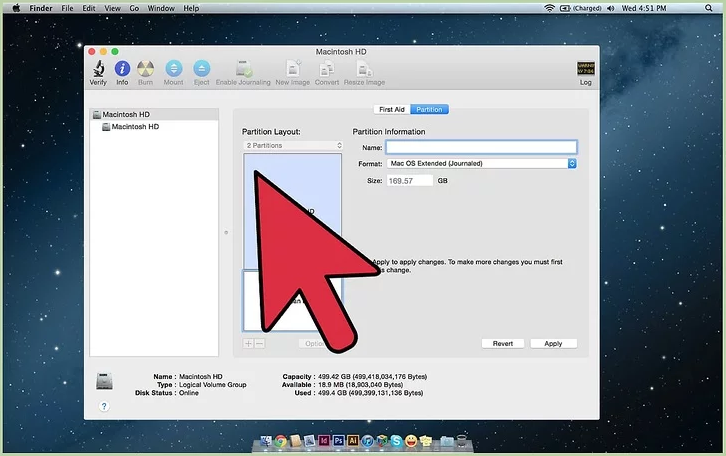Open the Go menu
Image resolution: width=726 pixels, height=456 pixels.
(134, 8)
